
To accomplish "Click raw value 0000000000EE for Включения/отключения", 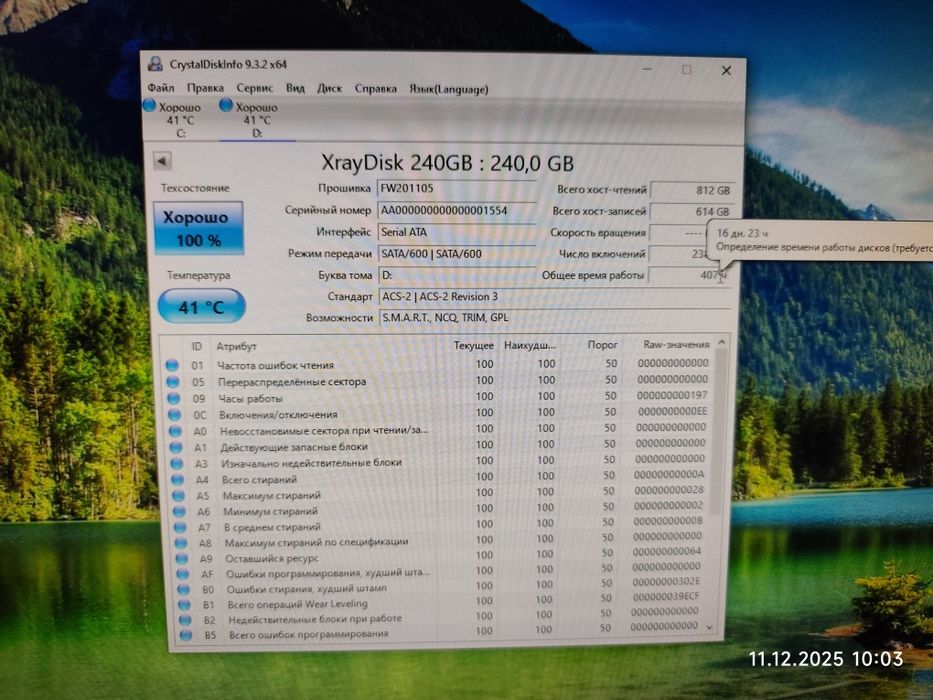I will pos(672,411).
